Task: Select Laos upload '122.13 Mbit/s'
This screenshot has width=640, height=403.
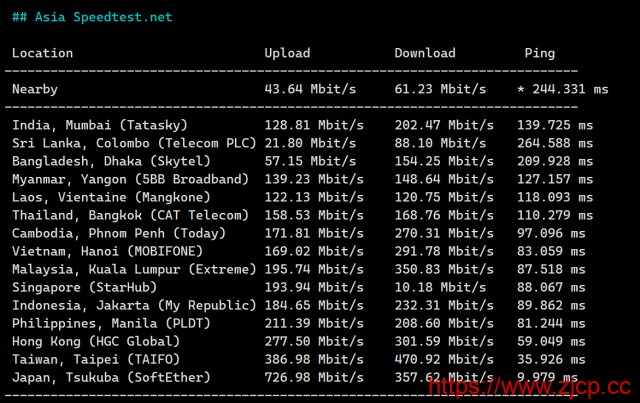Action: (314, 197)
